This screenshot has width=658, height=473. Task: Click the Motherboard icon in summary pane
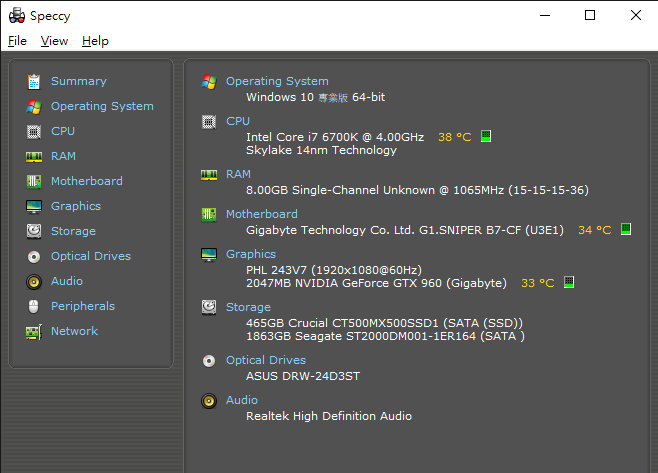[x=209, y=214]
